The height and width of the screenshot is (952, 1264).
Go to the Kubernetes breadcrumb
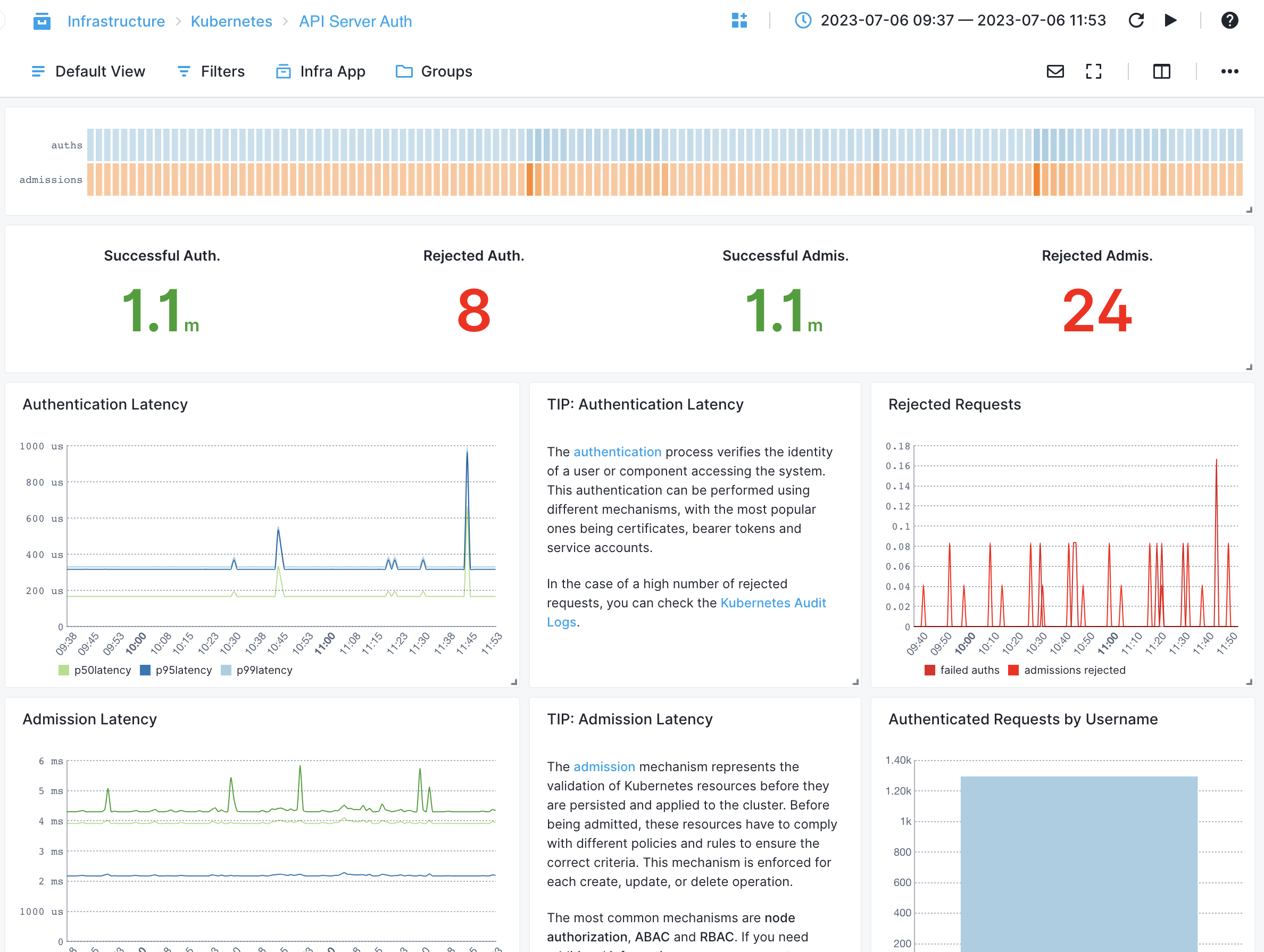[x=231, y=21]
